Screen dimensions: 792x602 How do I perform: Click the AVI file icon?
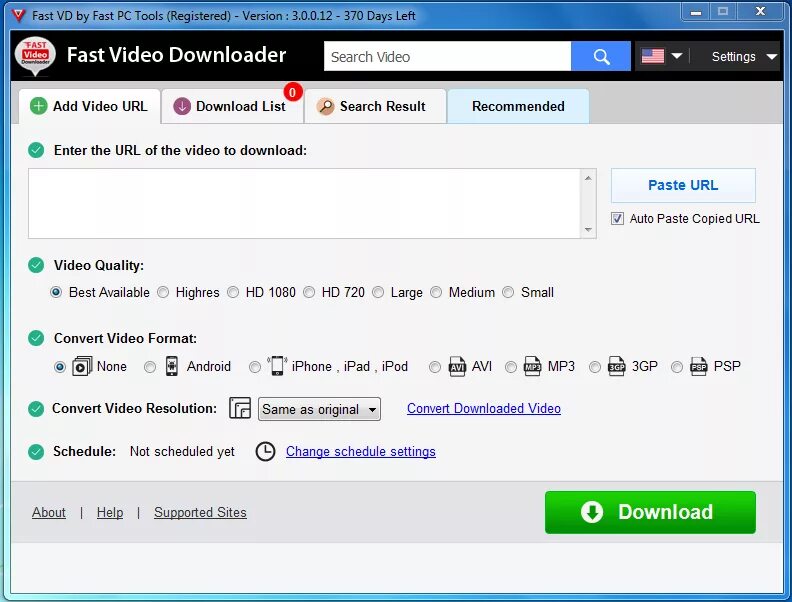click(457, 366)
